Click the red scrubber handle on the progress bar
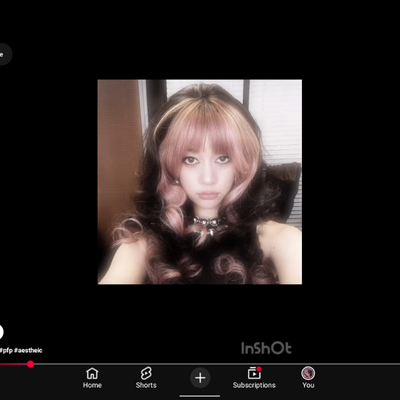Image resolution: width=400 pixels, height=400 pixels. pos(30,364)
